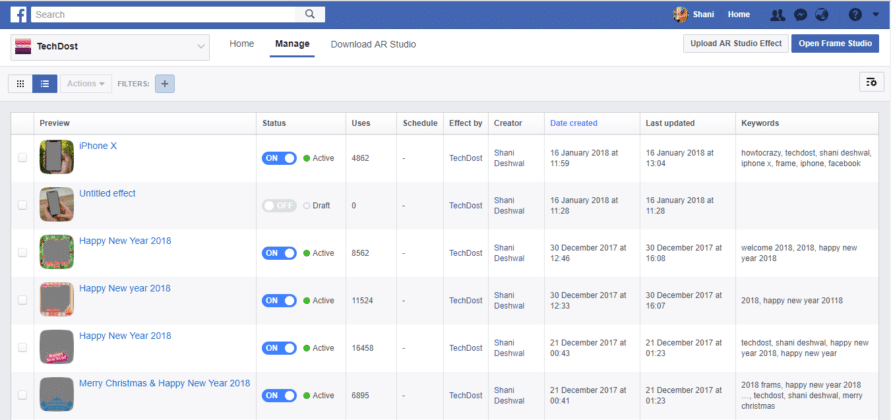
Task: Click the search magnifier icon
Action: (312, 15)
